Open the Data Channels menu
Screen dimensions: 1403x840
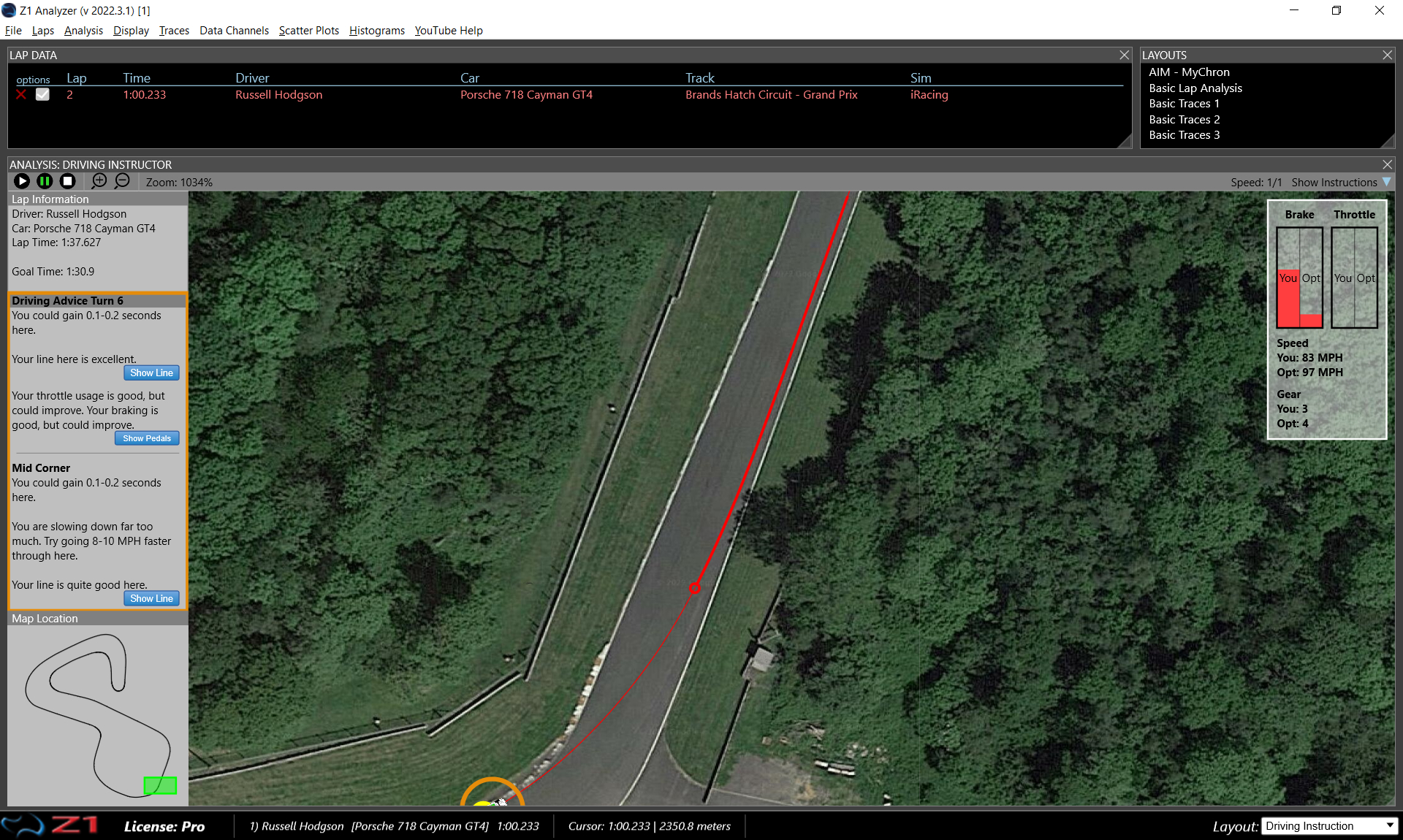point(234,31)
